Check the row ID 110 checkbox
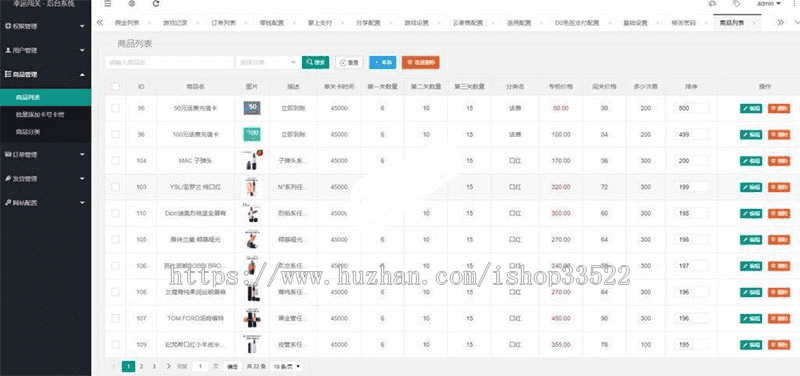800x376 pixels. click(116, 213)
